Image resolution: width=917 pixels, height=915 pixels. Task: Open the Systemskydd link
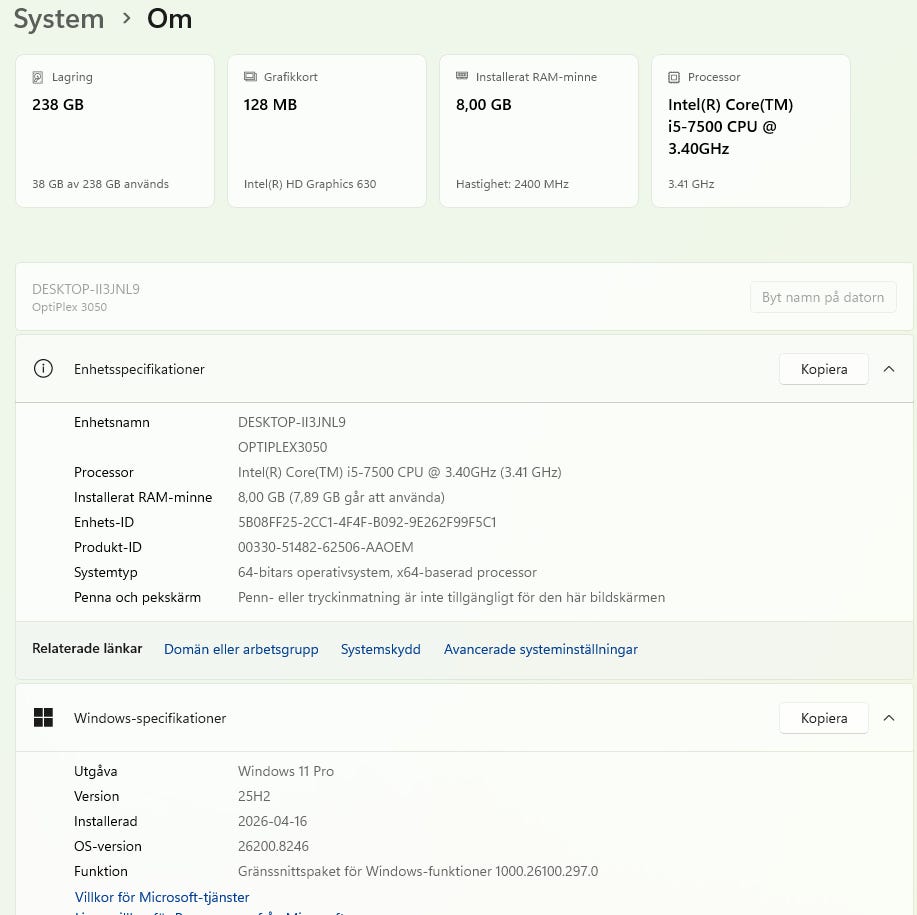380,649
